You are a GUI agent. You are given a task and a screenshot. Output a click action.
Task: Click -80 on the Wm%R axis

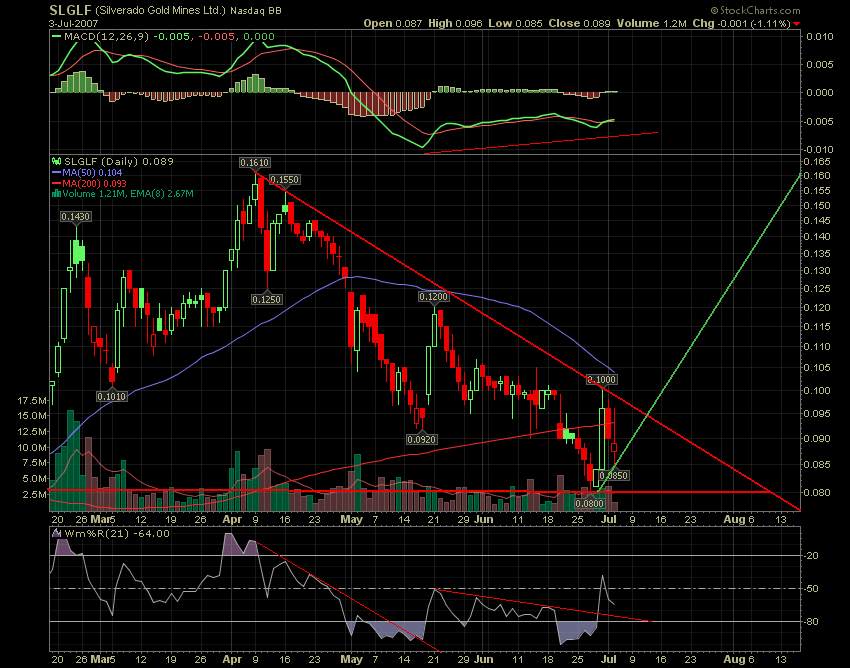click(812, 621)
